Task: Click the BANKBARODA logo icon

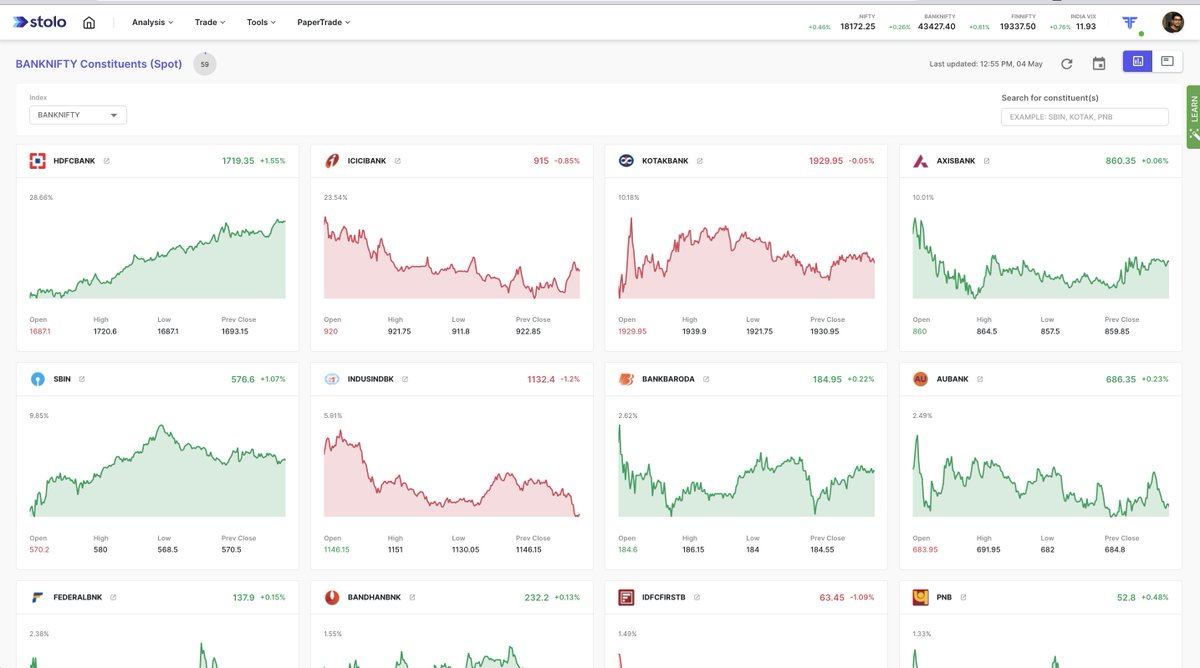Action: (627, 379)
